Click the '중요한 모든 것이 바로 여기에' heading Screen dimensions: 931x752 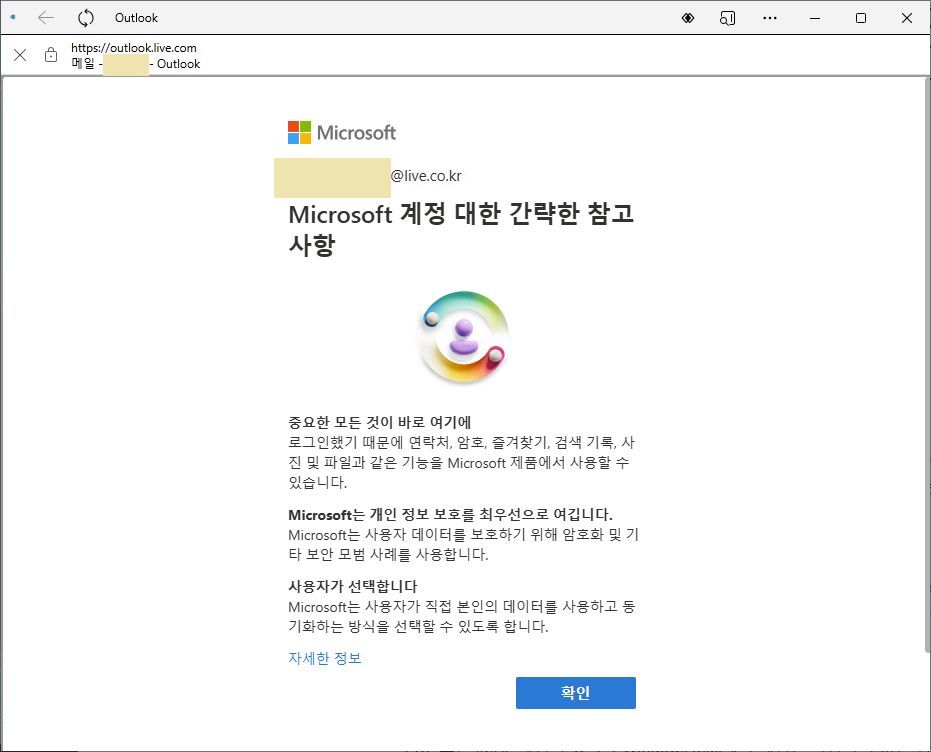point(379,422)
